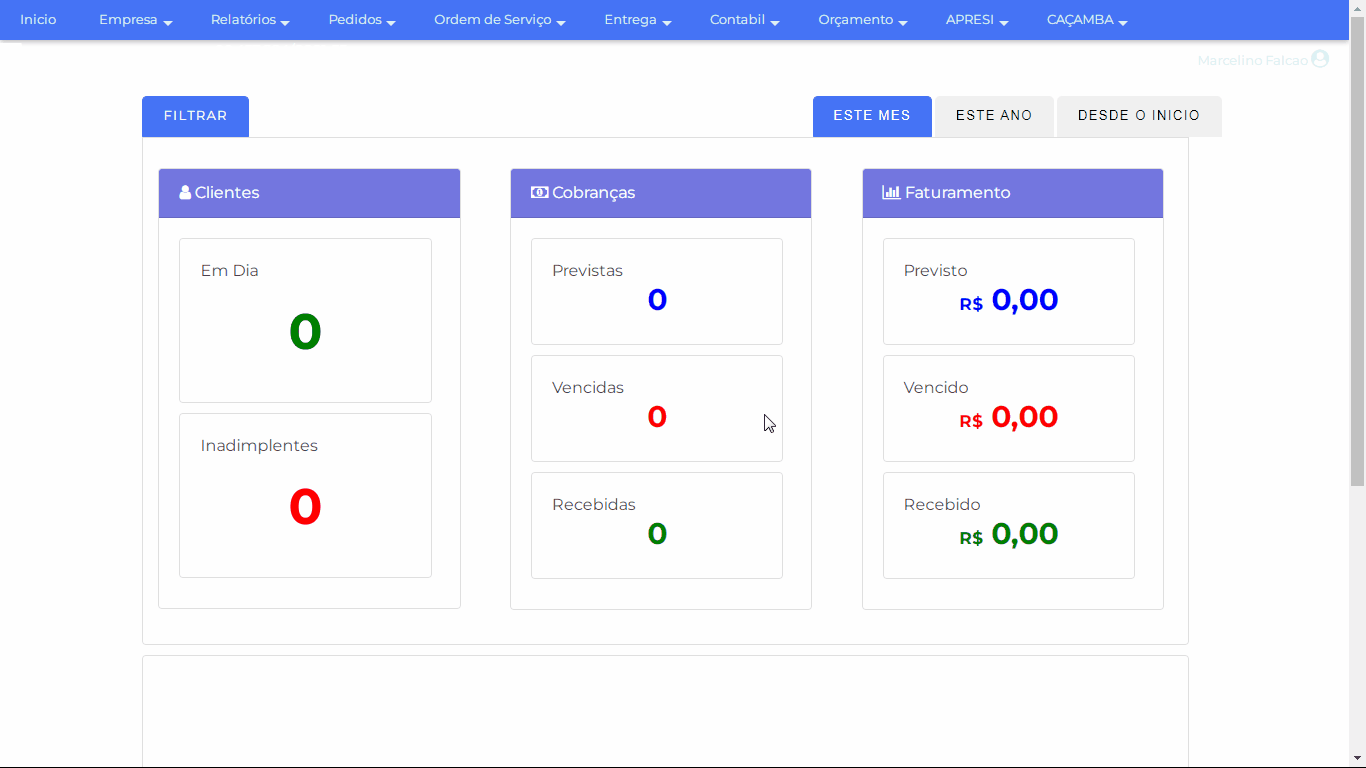Screen dimensions: 1366x768
Task: Expand Ordem de Serviço menu
Action: click(x=499, y=20)
